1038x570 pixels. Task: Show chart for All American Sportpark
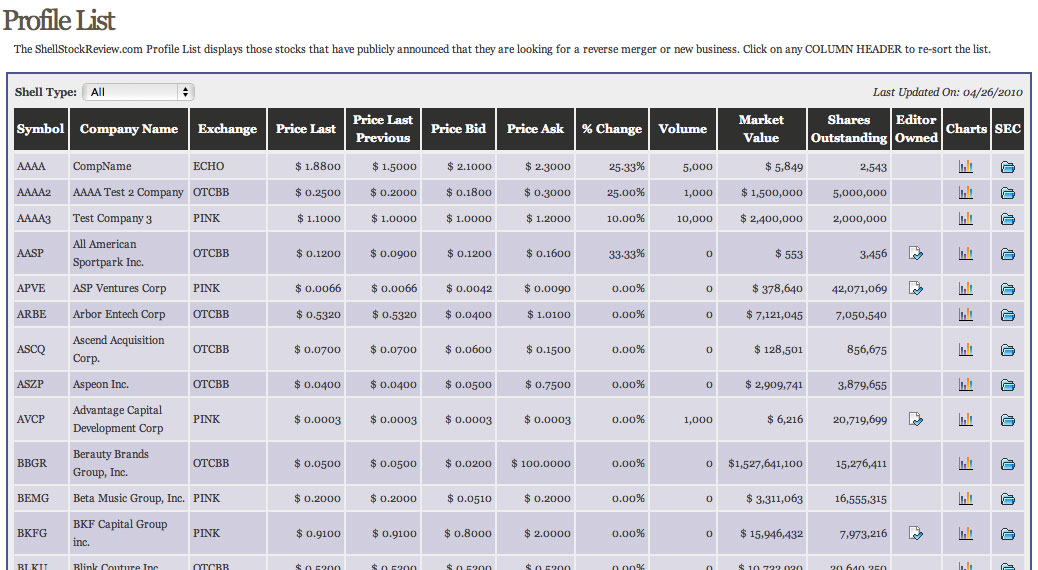(966, 253)
